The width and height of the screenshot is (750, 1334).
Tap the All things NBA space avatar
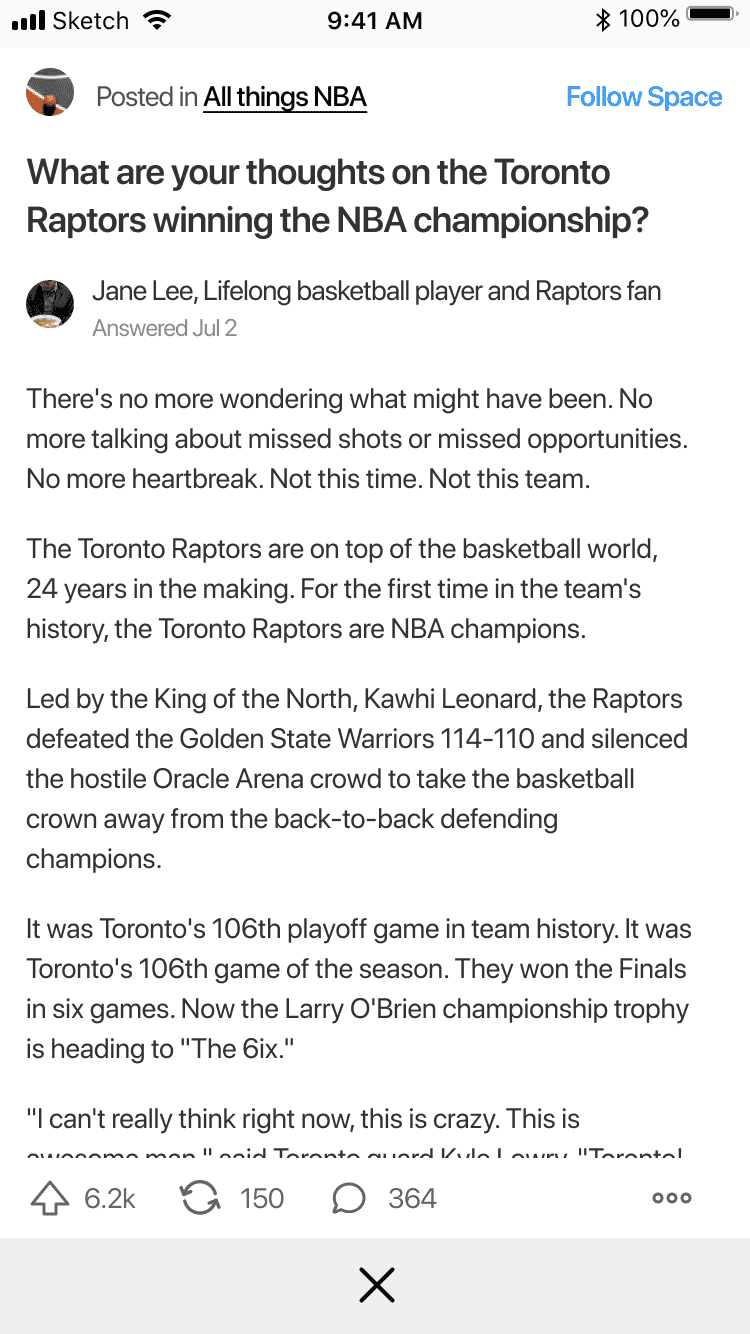[50, 93]
